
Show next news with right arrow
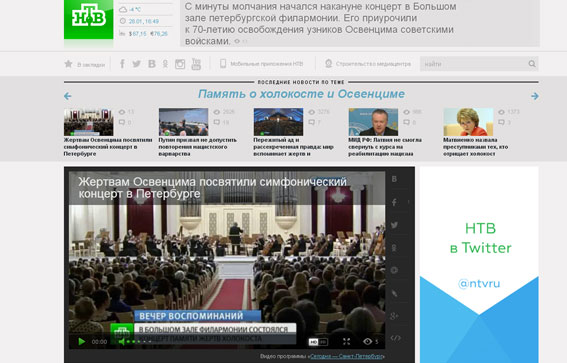tap(535, 96)
